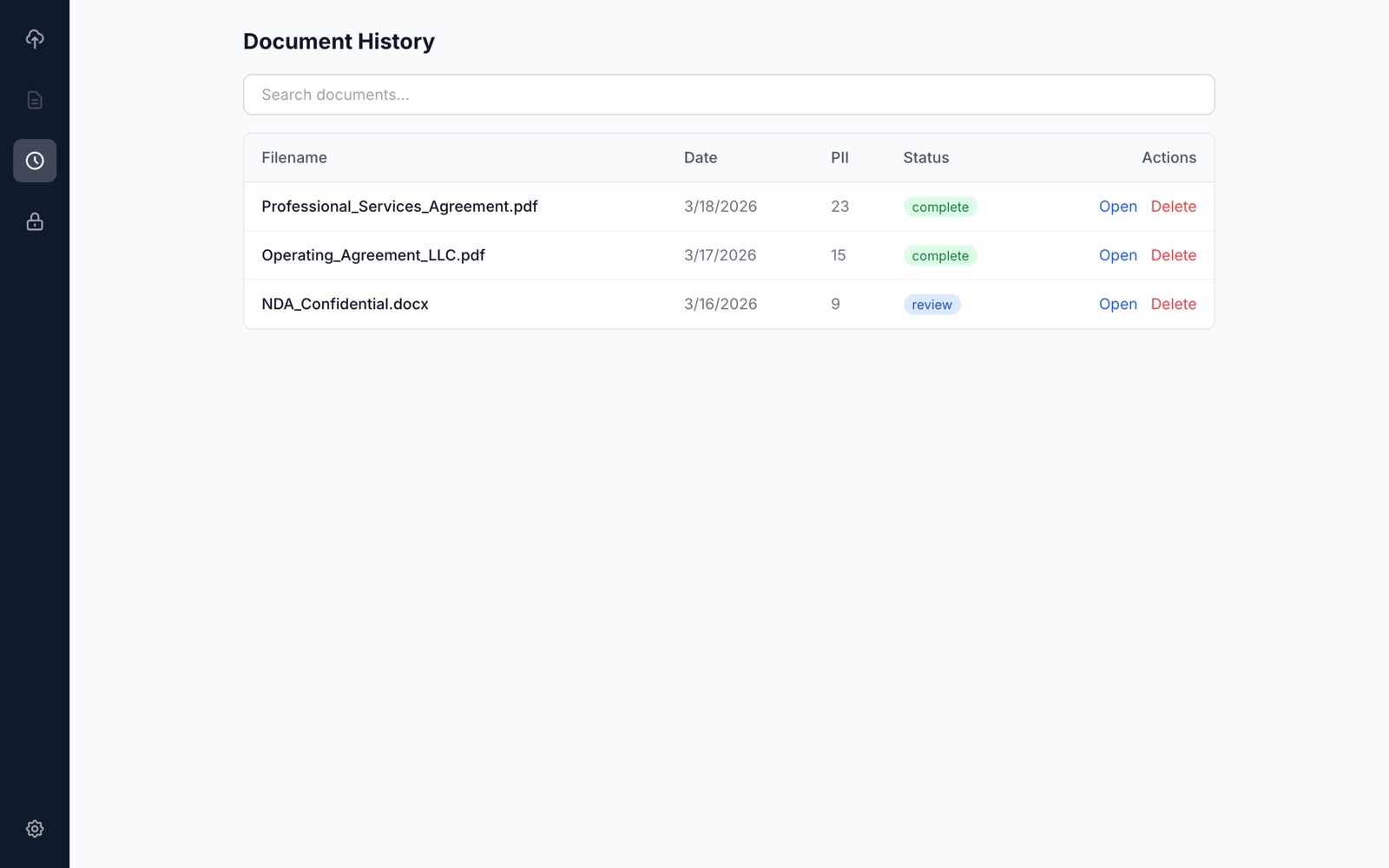Click the NDA_Confidential.docx filename
Screen dimensions: 1389x868
click(345, 304)
